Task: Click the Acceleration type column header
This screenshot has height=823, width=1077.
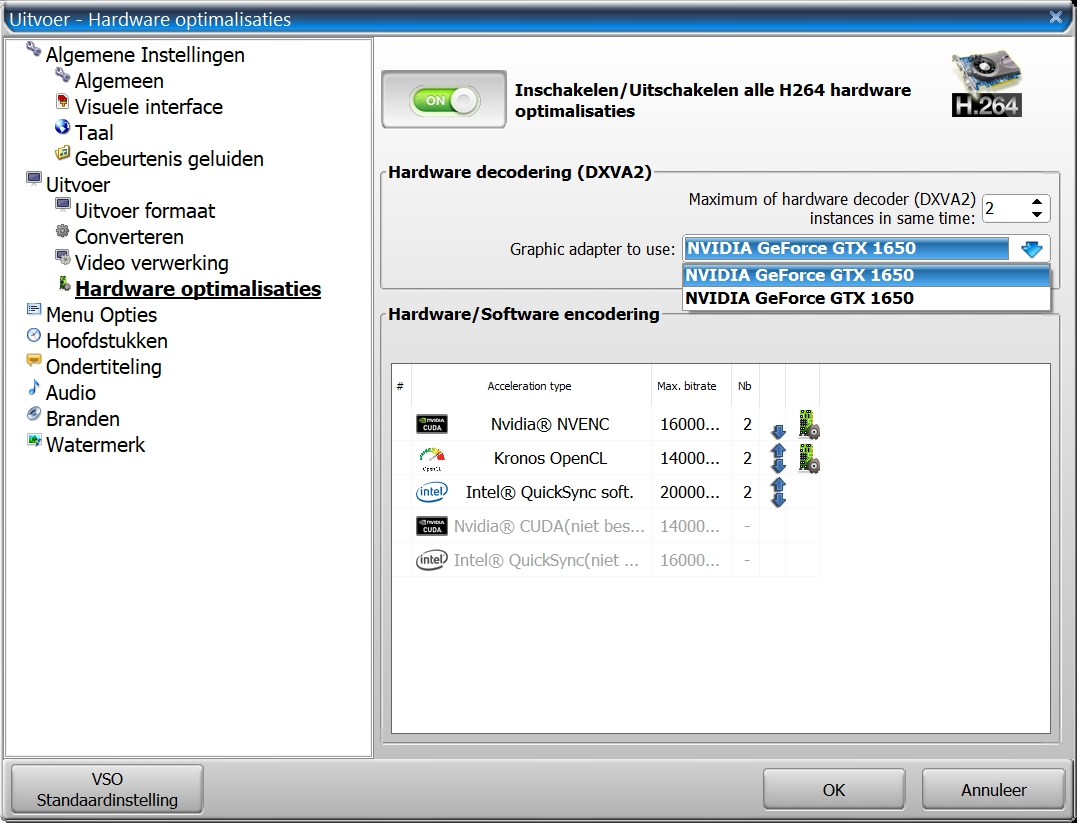Action: 529,386
